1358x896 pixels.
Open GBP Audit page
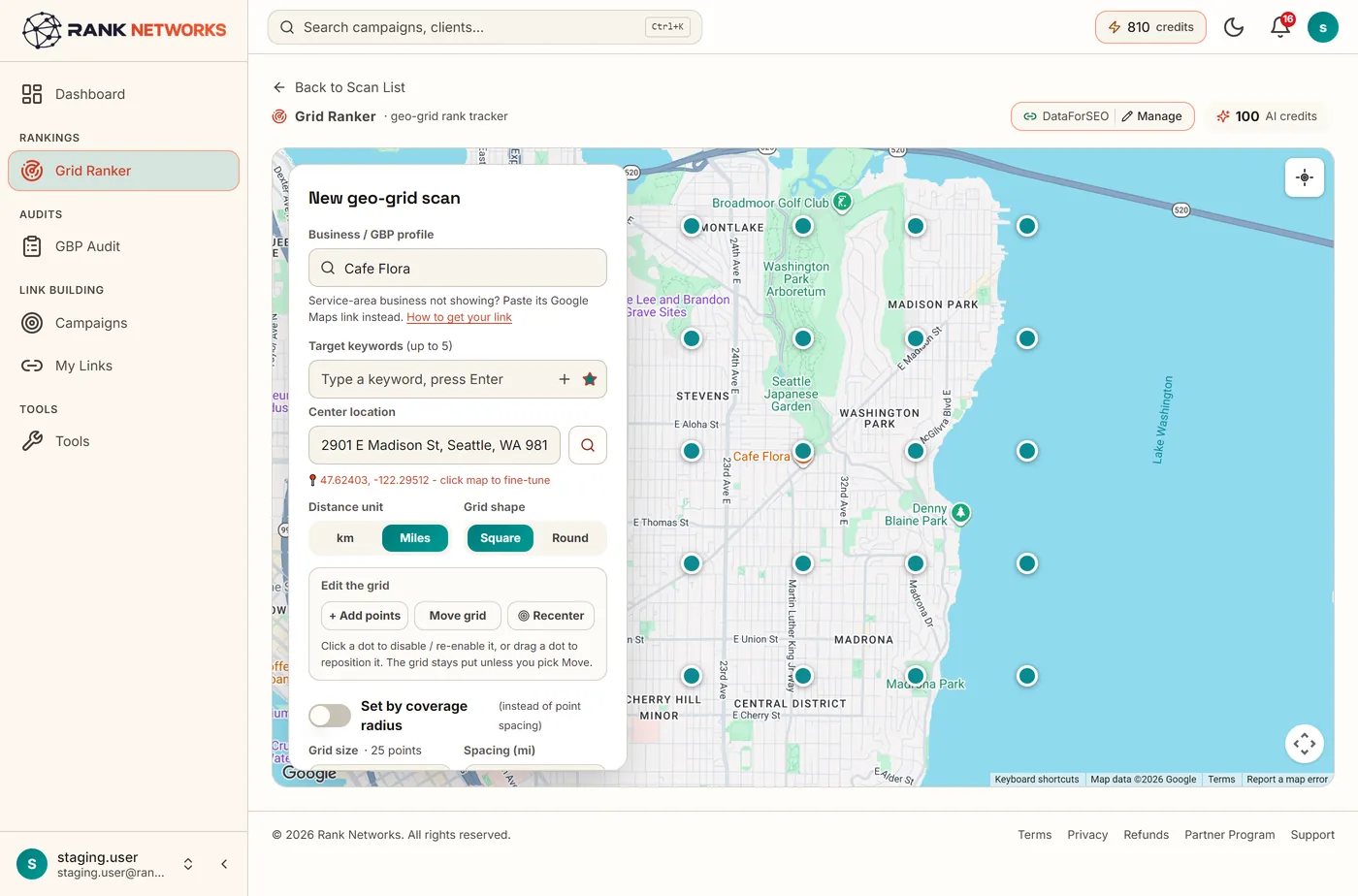click(x=124, y=246)
